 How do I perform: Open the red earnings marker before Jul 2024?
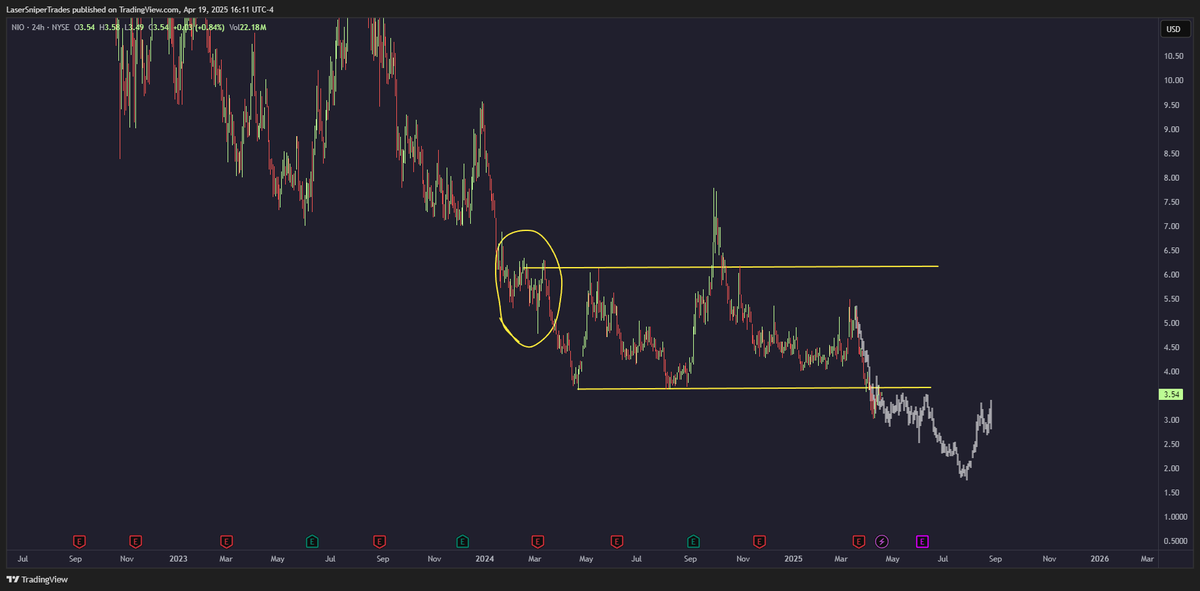[x=616, y=541]
